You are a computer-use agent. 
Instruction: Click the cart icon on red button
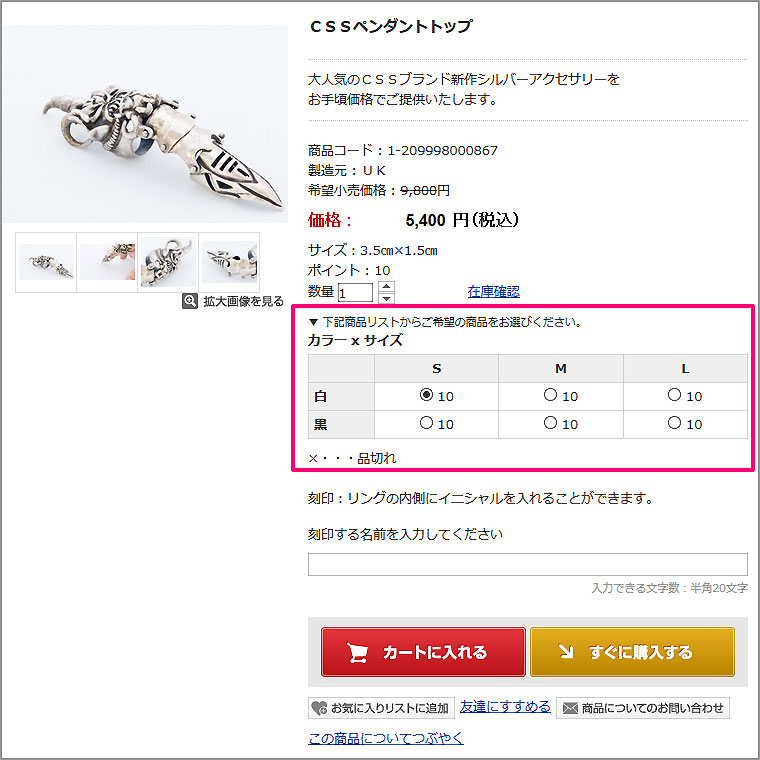357,652
